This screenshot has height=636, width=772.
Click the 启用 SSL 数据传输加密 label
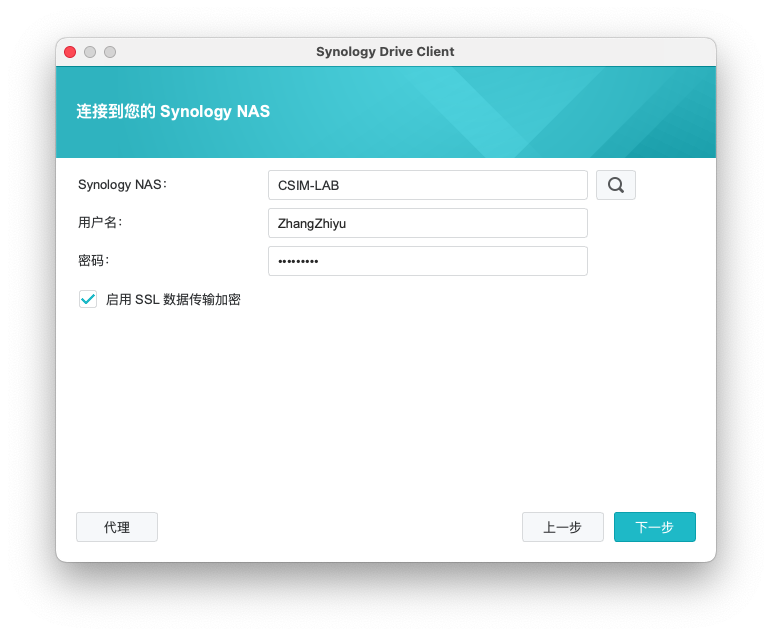(x=173, y=299)
